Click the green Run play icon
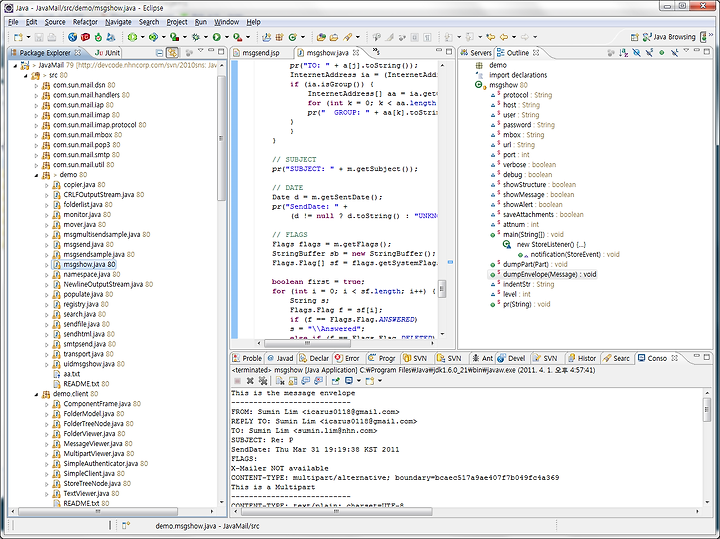 pyautogui.click(x=217, y=37)
